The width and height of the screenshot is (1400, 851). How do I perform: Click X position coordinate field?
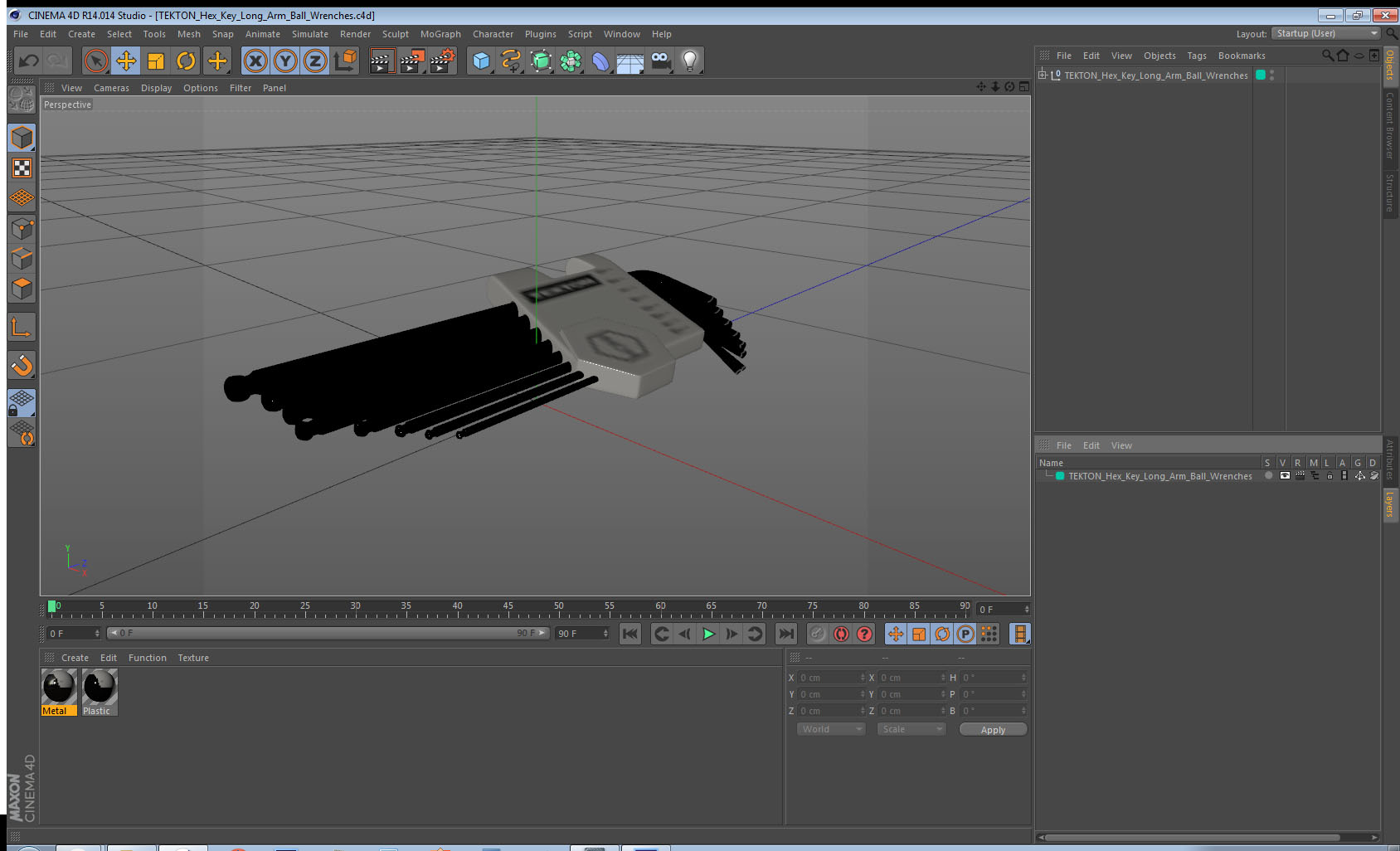(831, 678)
